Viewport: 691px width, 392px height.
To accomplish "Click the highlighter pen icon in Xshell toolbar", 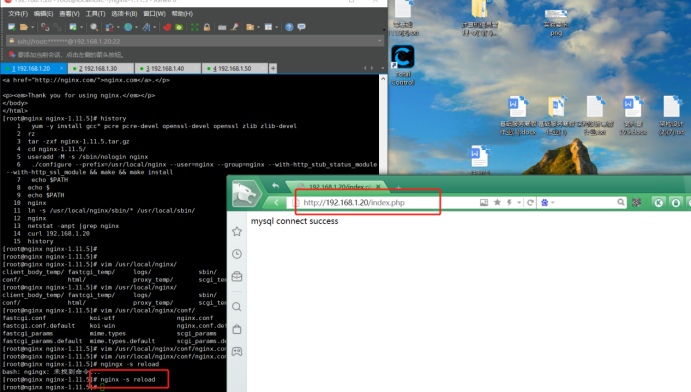I will tap(234, 27).
